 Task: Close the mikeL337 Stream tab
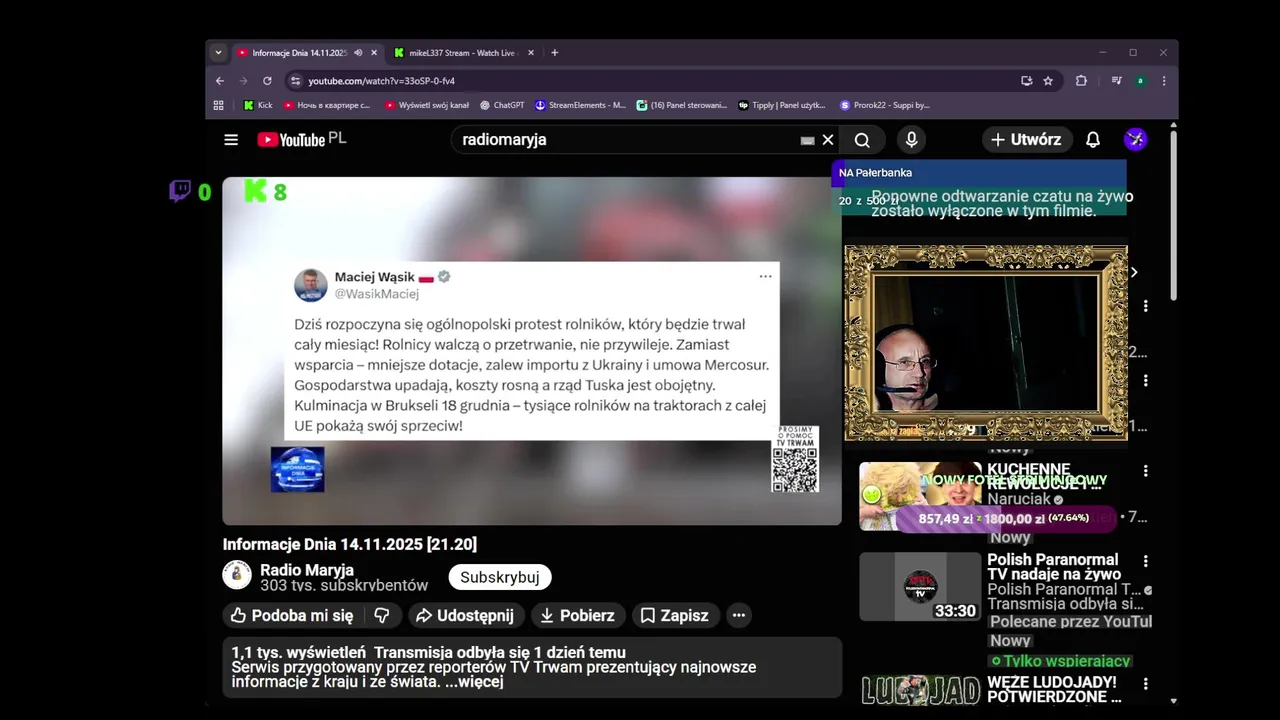[x=531, y=53]
